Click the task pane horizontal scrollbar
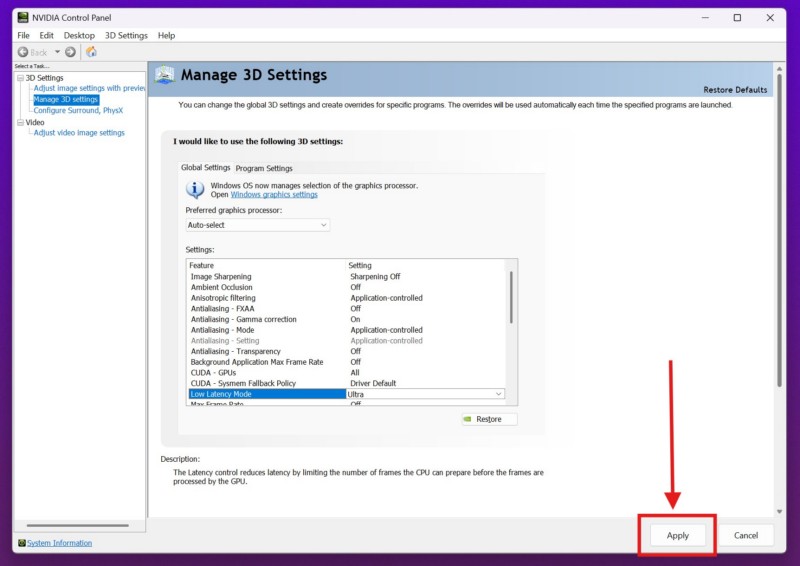Image resolution: width=800 pixels, height=566 pixels. pyautogui.click(x=78, y=525)
